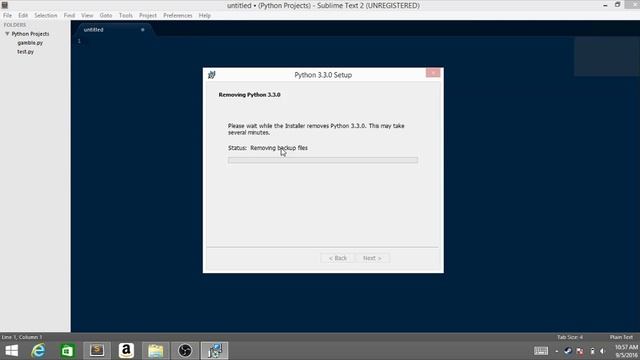Image resolution: width=640 pixels, height=360 pixels.
Task: Select the Python installer taskbar icon
Action: tap(214, 351)
